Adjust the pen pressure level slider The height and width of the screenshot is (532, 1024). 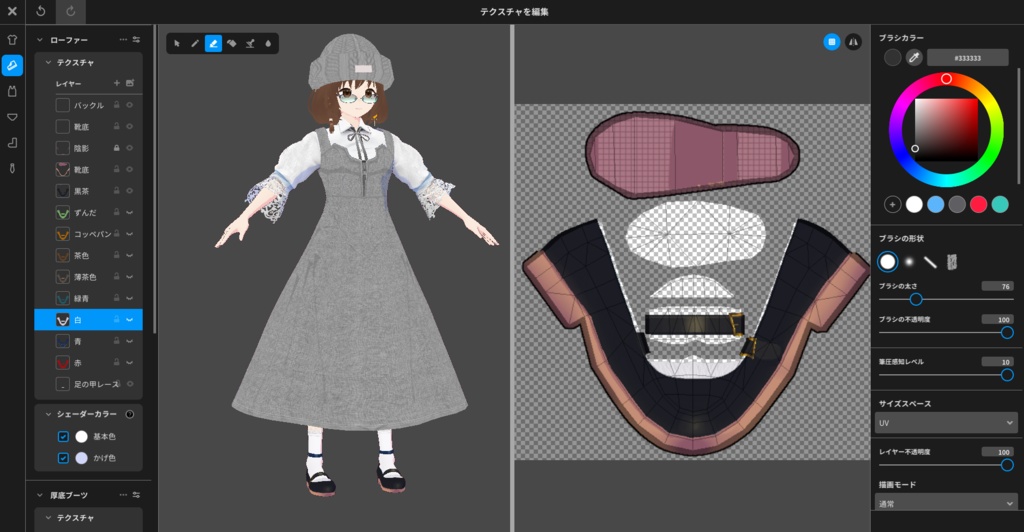pos(1007,375)
